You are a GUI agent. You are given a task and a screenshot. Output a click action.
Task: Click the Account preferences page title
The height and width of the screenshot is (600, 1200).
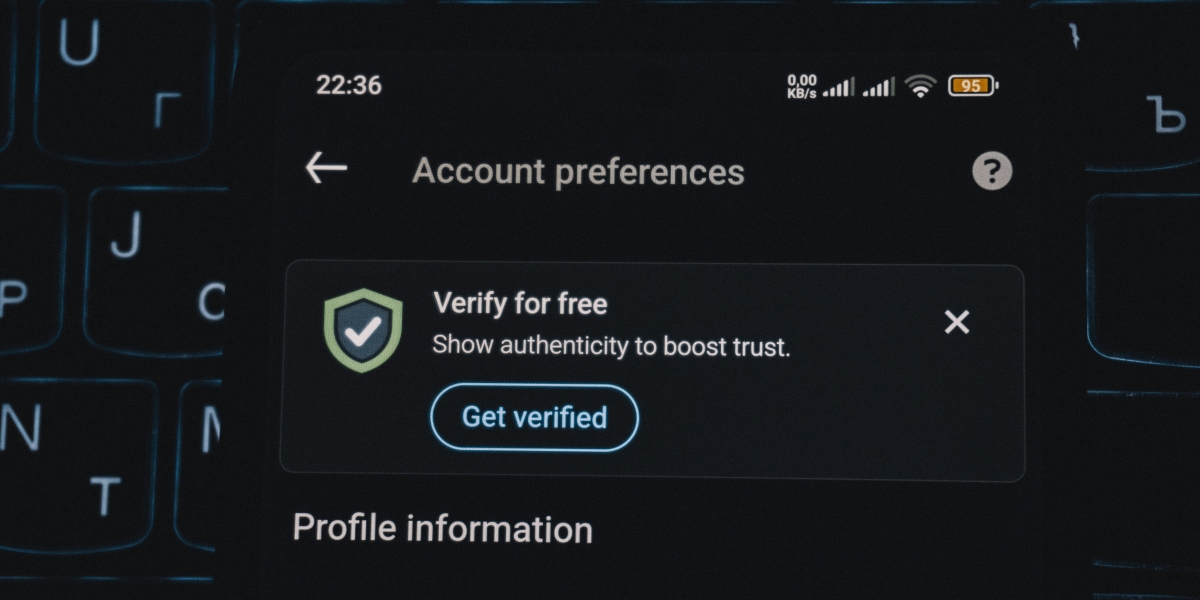click(x=578, y=172)
